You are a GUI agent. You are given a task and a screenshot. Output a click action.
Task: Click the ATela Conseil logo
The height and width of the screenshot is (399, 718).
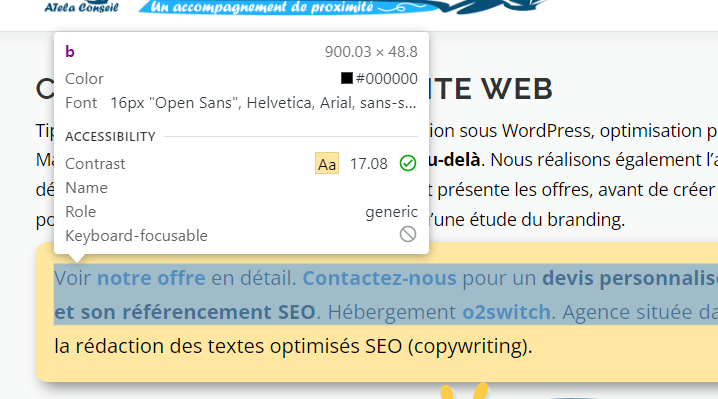point(82,7)
